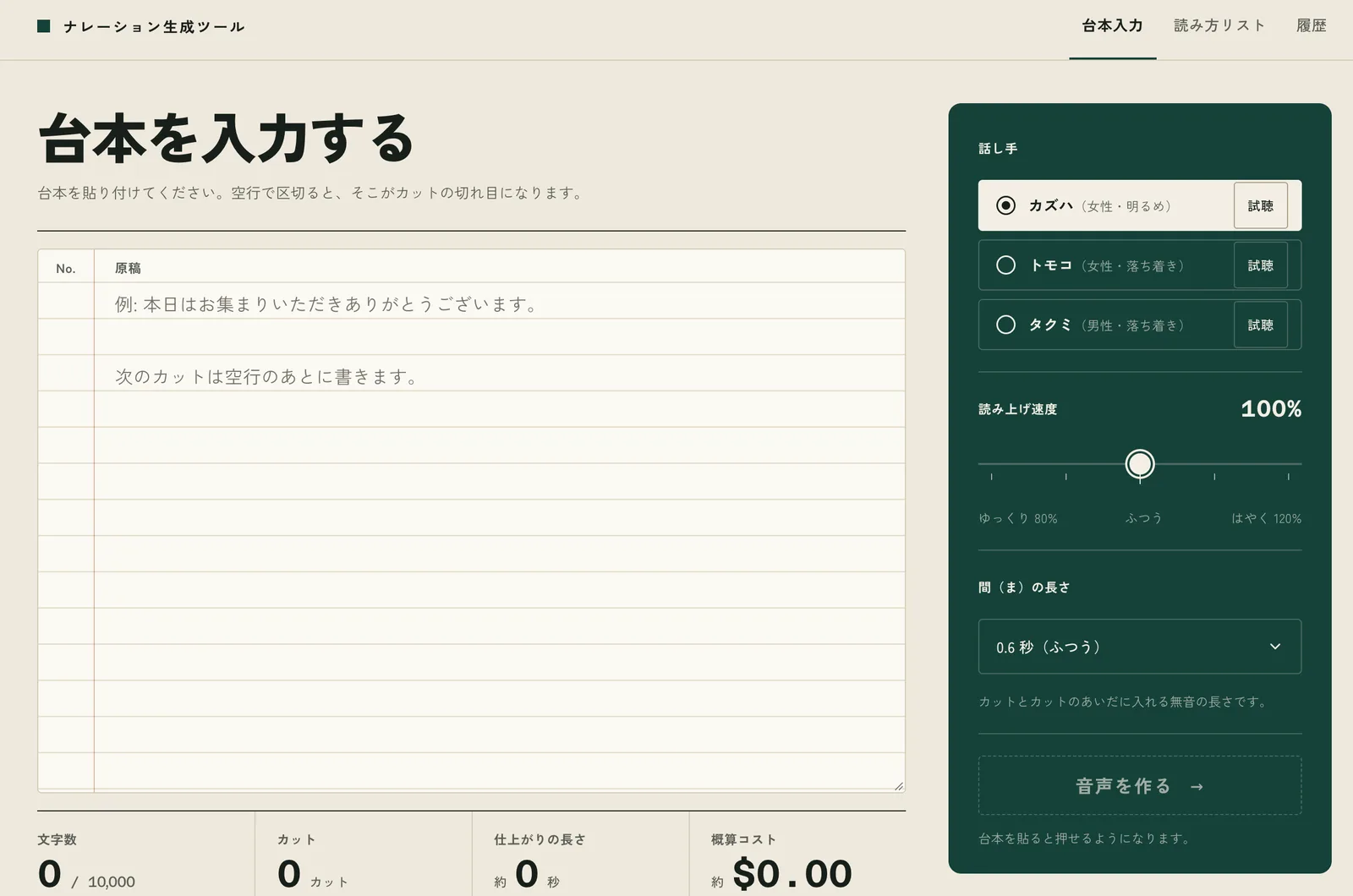Viewport: 1353px width, 896px height.
Task: Click the ナレーション生成ツール title
Action: 154,27
